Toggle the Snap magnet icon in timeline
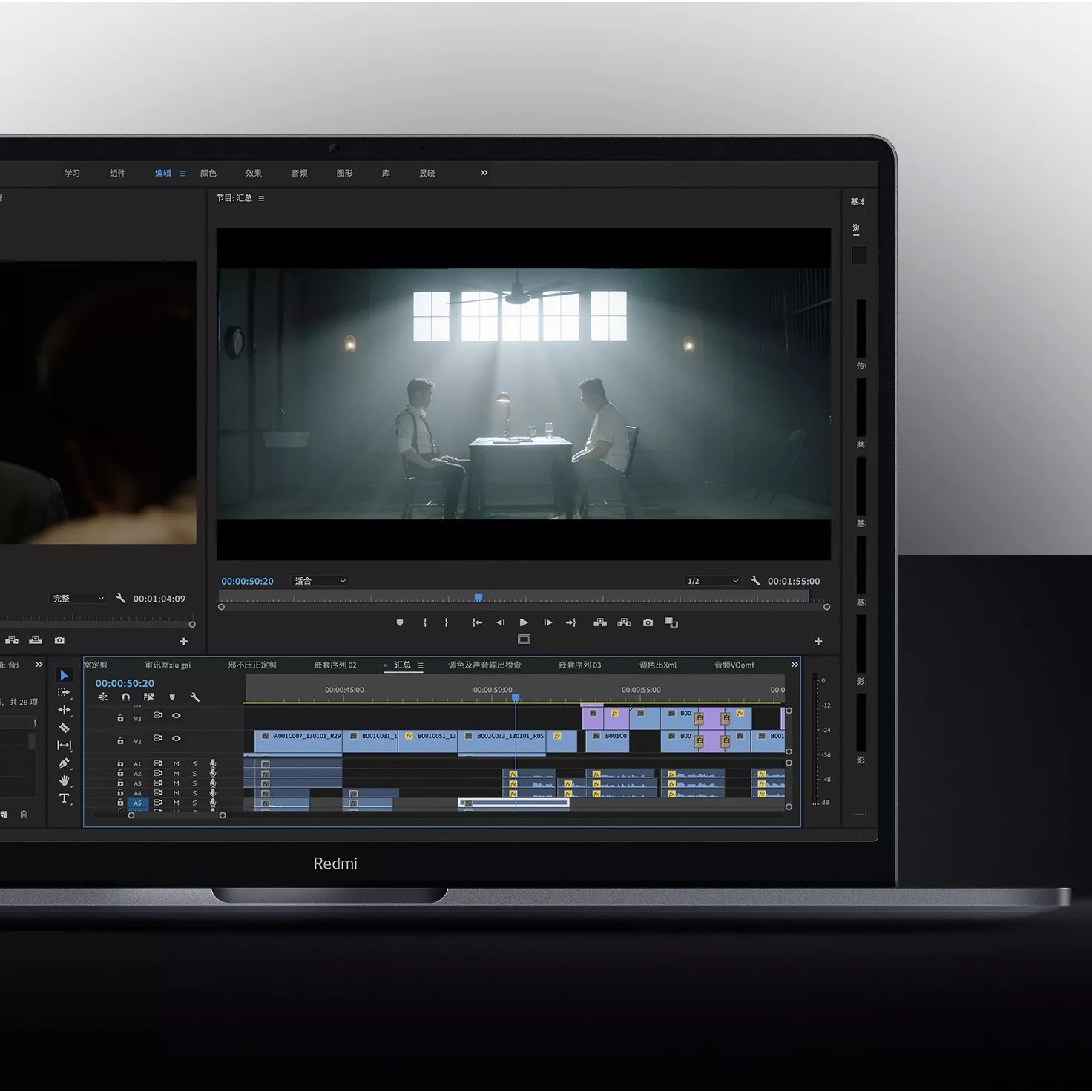The width and height of the screenshot is (1092, 1092). [x=126, y=697]
